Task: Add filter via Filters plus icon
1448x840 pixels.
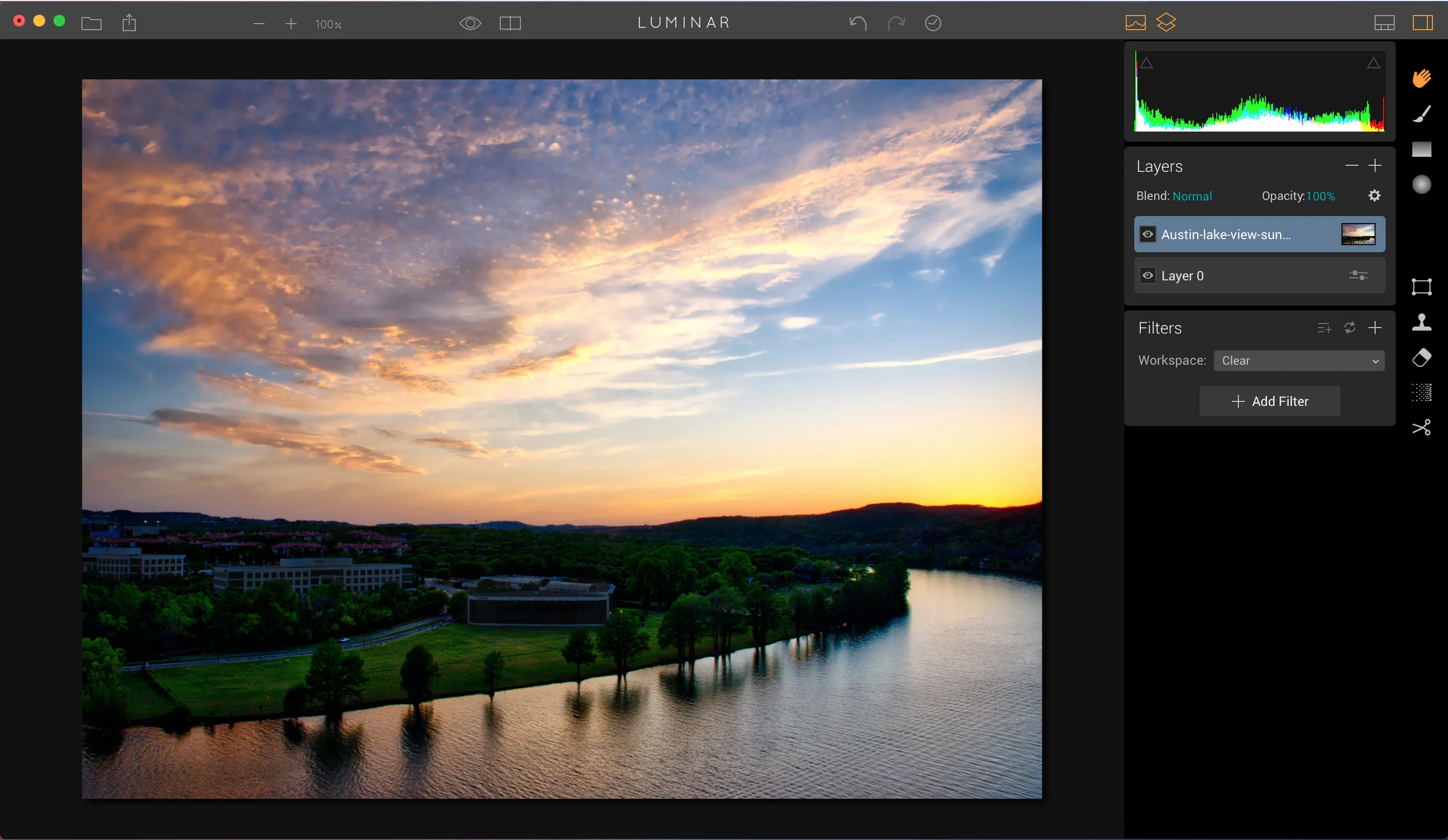Action: point(1375,328)
